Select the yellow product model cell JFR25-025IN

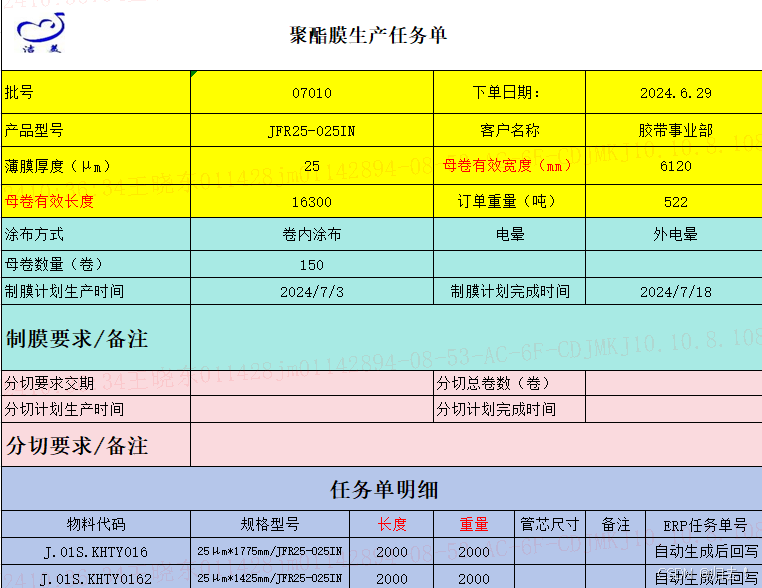[312, 130]
